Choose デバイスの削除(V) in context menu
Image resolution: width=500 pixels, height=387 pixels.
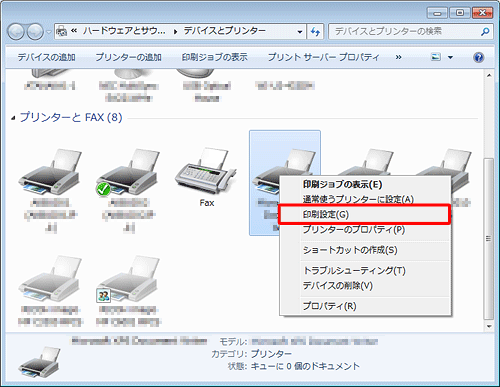365,286
